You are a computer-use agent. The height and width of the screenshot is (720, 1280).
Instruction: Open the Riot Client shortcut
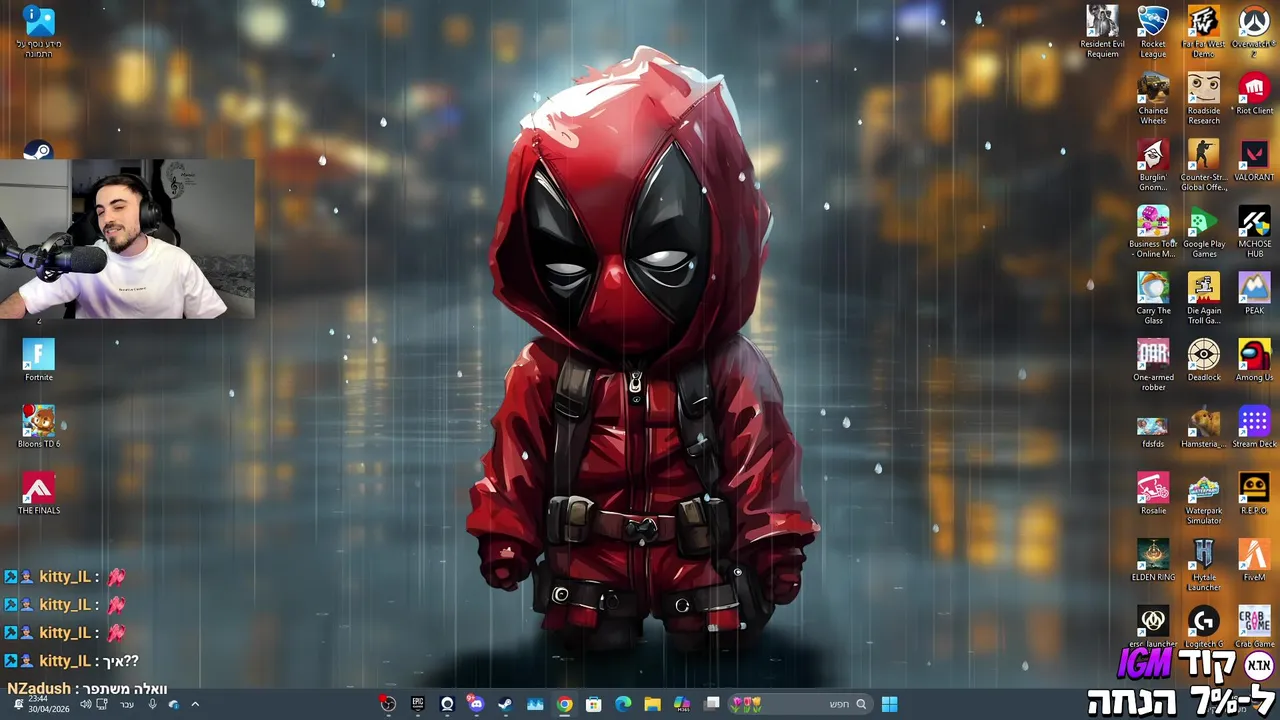coord(1254,93)
